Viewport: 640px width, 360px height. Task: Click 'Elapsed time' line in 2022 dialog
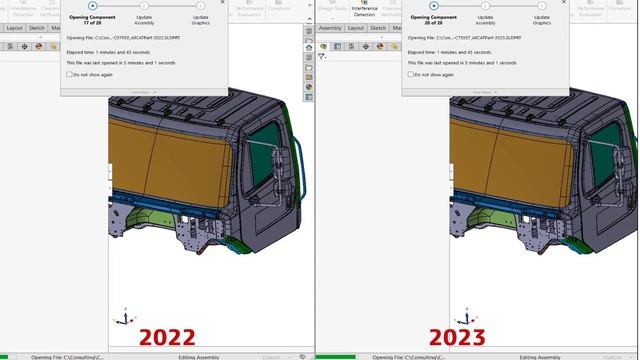tap(108, 52)
